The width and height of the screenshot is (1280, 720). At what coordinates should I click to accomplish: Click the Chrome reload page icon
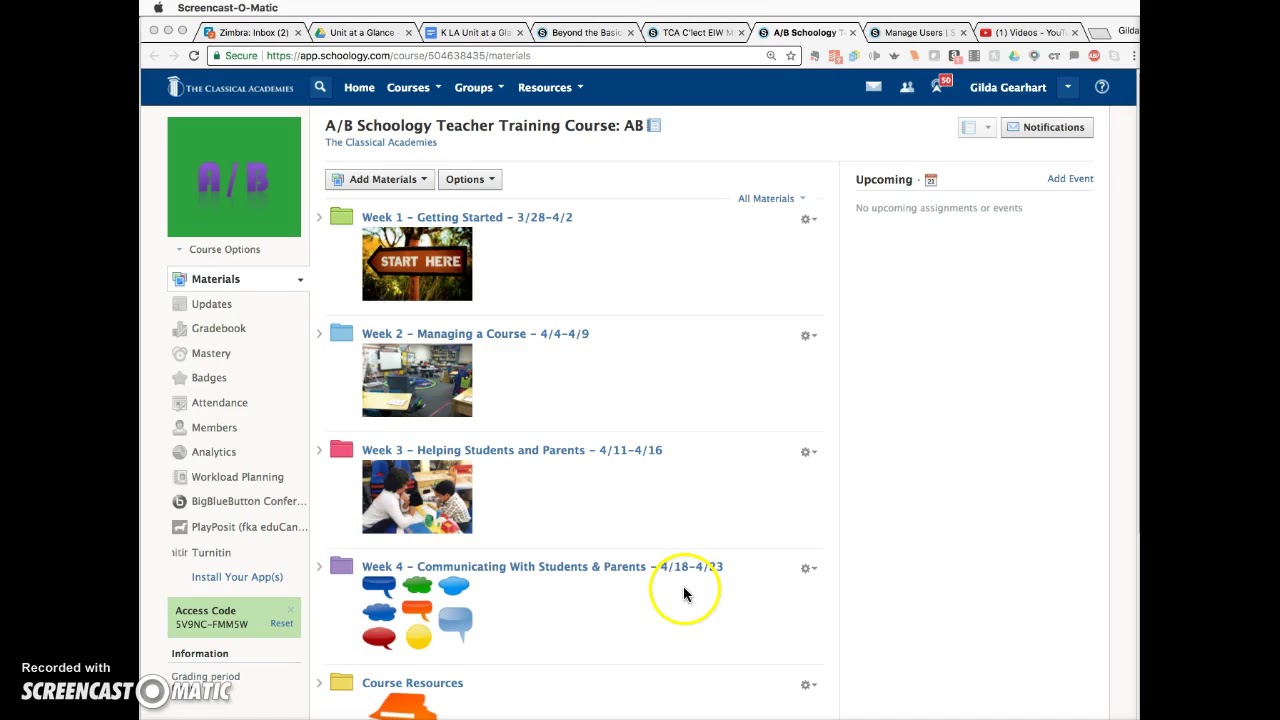[x=194, y=56]
